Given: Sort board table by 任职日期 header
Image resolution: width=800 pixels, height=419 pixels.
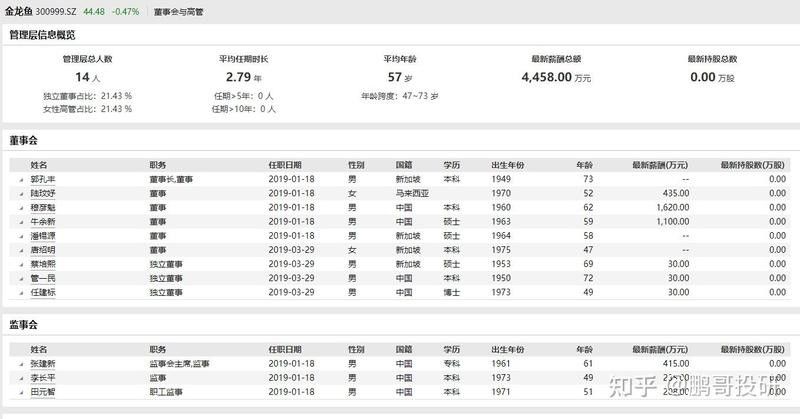Looking at the screenshot, I should (284, 164).
